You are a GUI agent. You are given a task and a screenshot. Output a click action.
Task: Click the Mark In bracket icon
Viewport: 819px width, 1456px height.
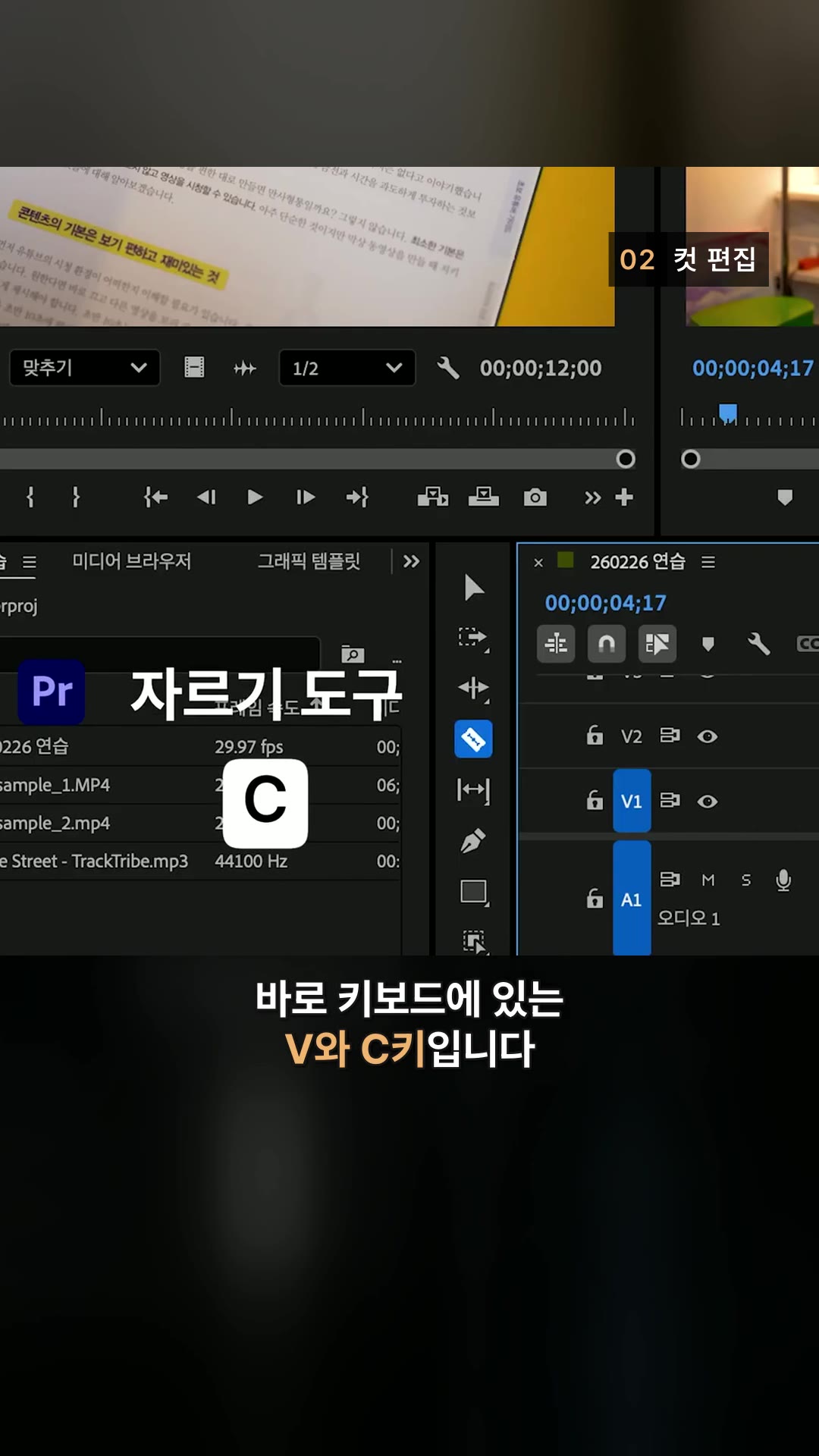tap(30, 497)
